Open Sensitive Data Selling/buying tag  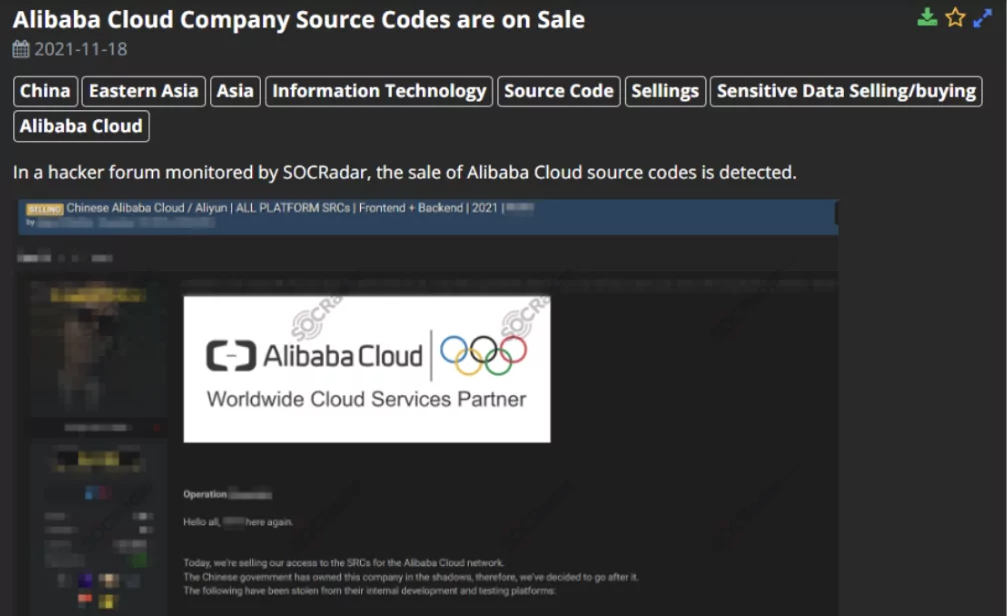click(x=846, y=91)
